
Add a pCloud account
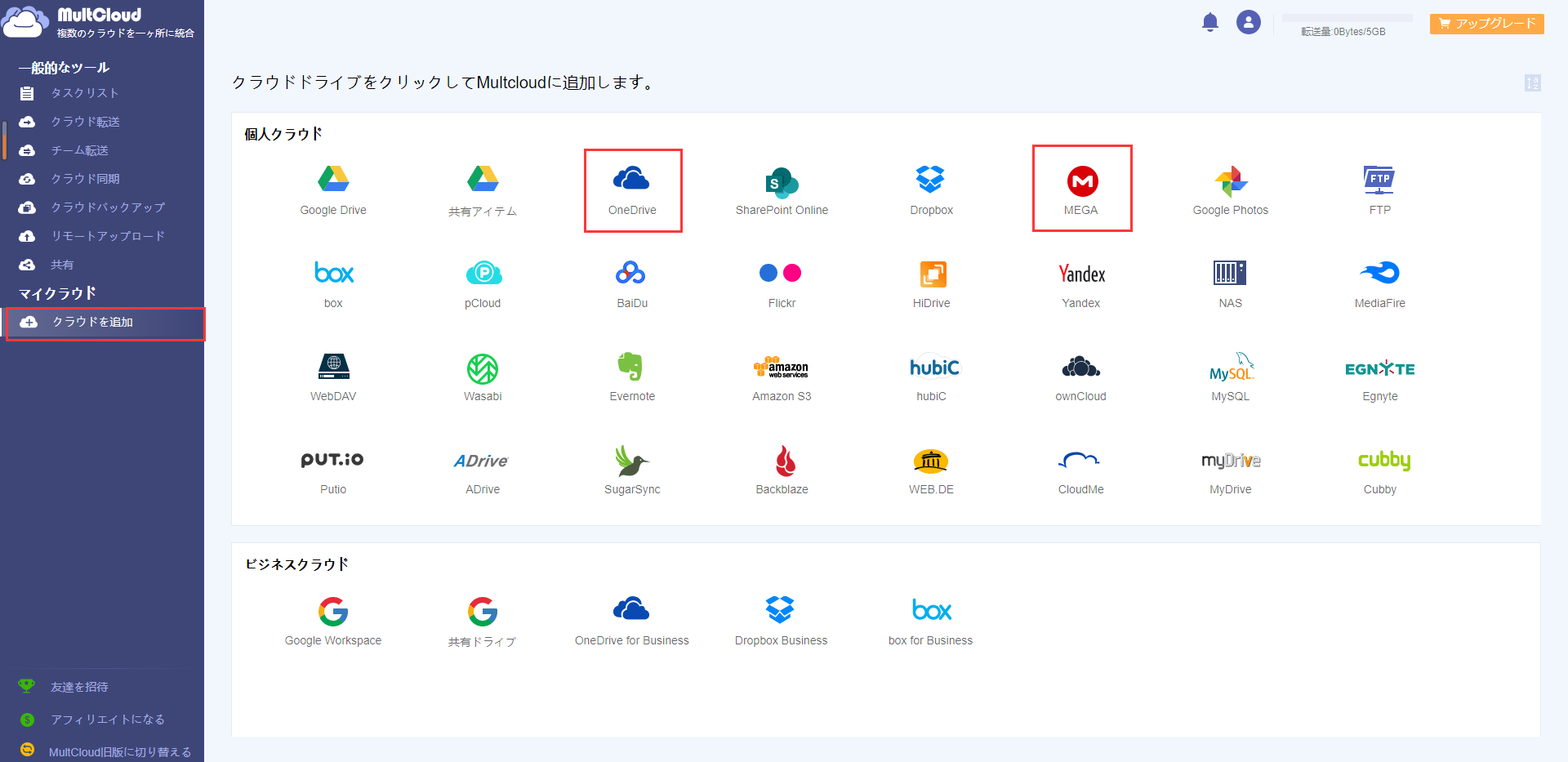click(482, 282)
